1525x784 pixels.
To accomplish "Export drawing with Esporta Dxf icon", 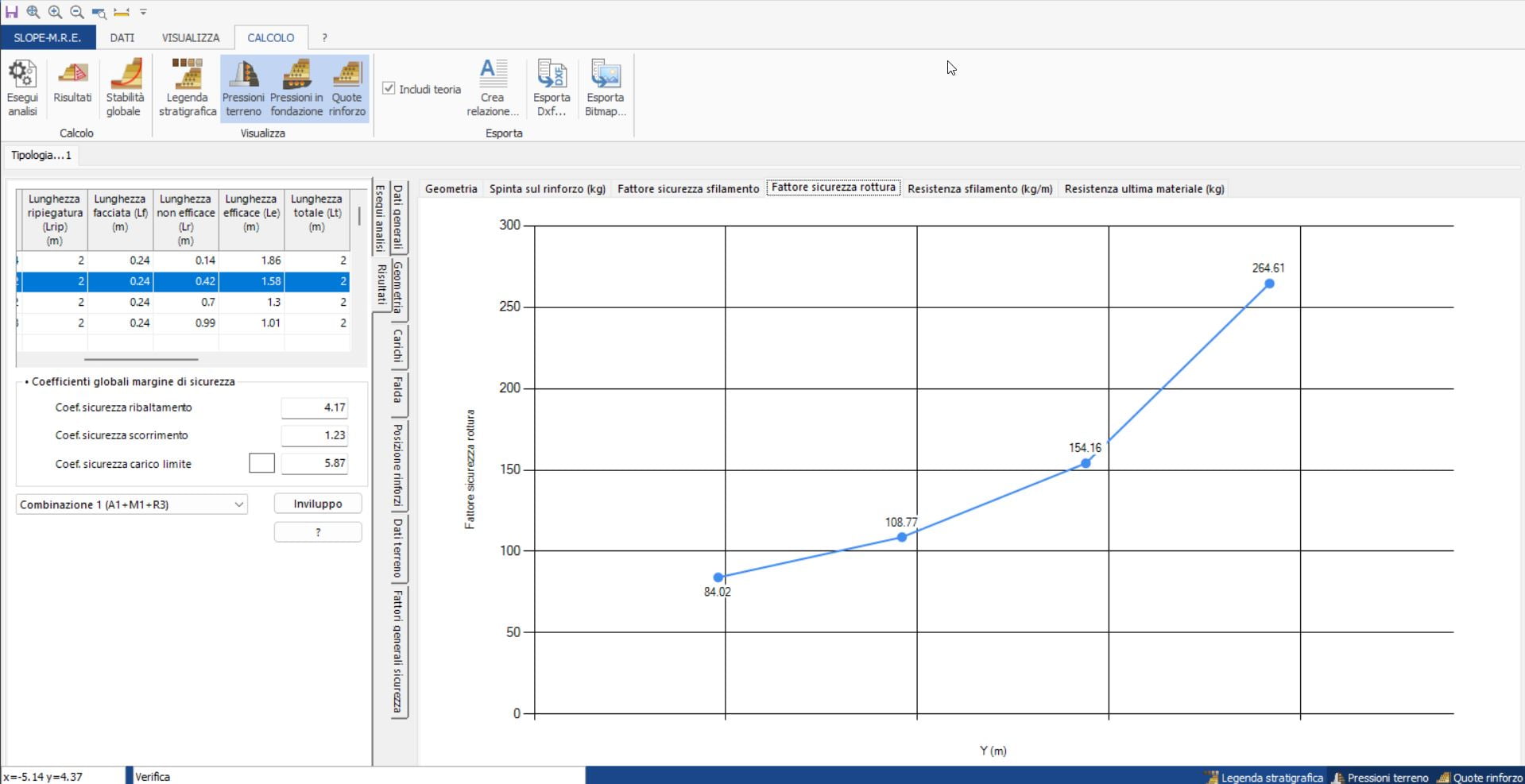I will (x=552, y=87).
